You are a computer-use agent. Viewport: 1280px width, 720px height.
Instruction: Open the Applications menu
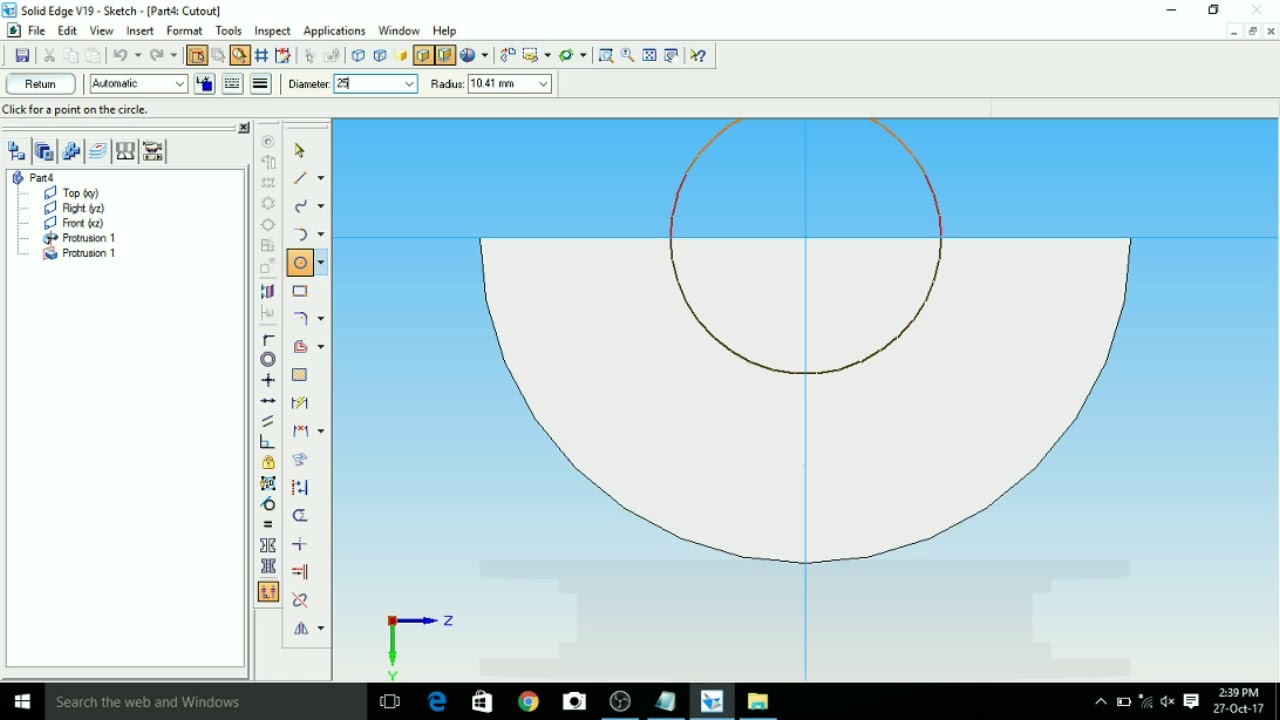coord(334,31)
